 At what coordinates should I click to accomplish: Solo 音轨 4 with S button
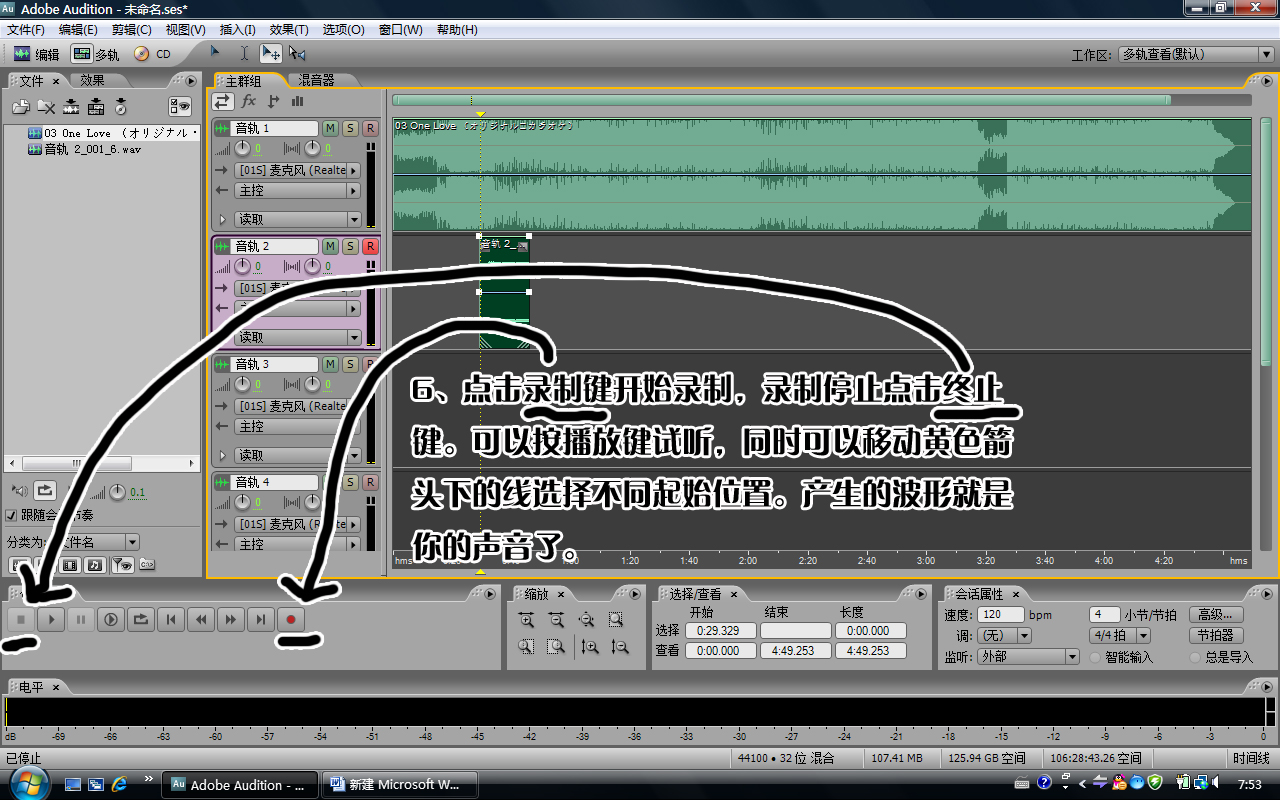pos(350,482)
